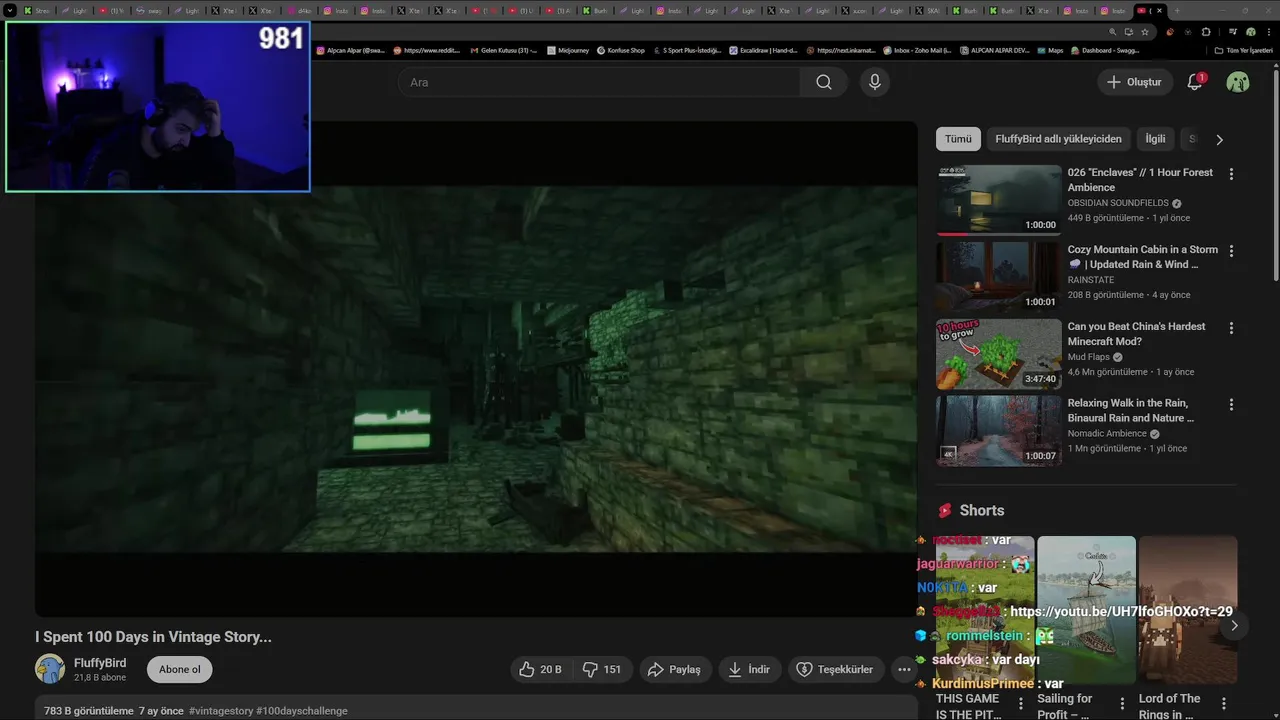
Task: Open Midjourney bookmark
Action: pyautogui.click(x=568, y=50)
